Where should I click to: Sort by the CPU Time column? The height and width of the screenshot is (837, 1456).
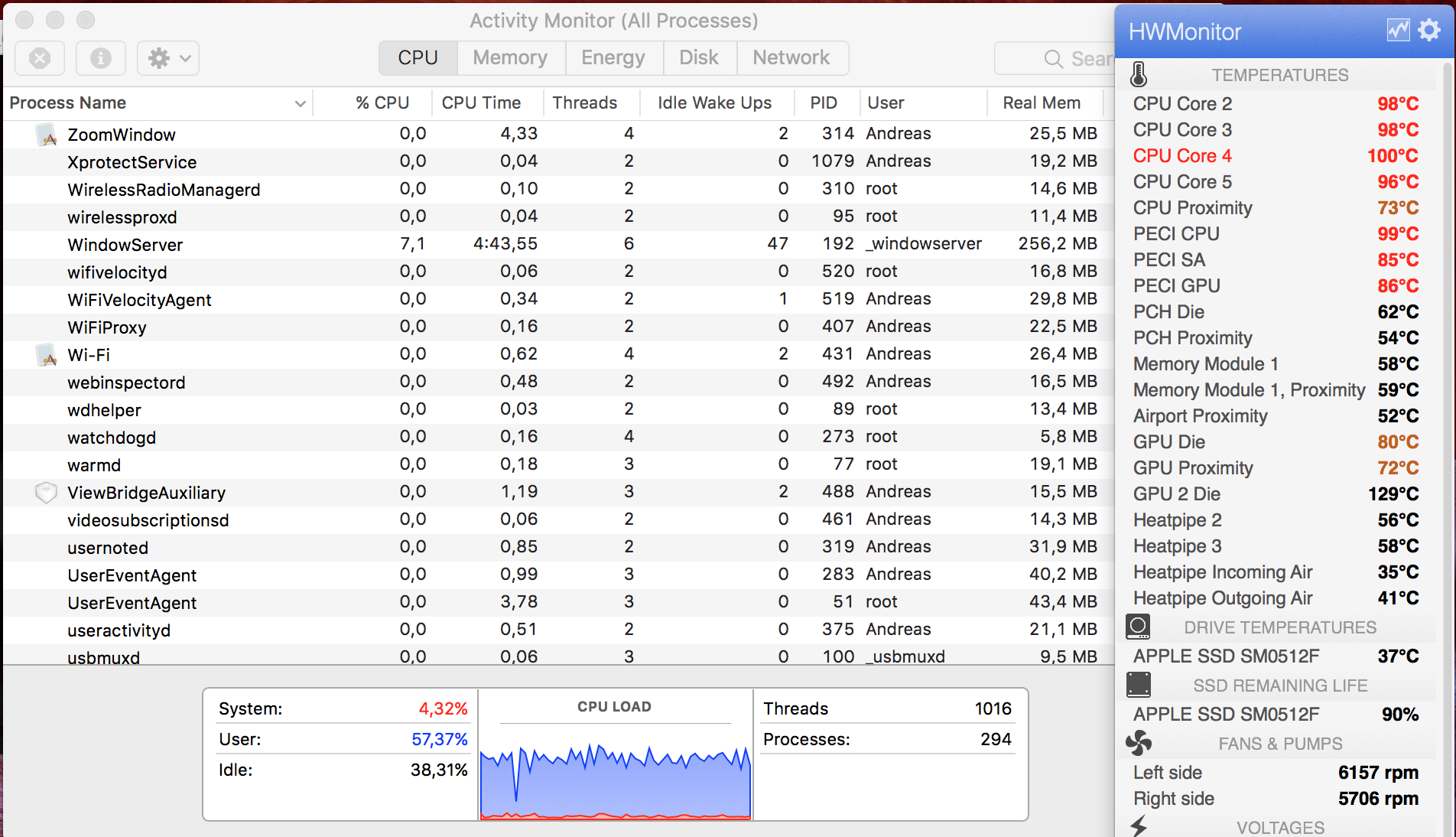click(488, 103)
